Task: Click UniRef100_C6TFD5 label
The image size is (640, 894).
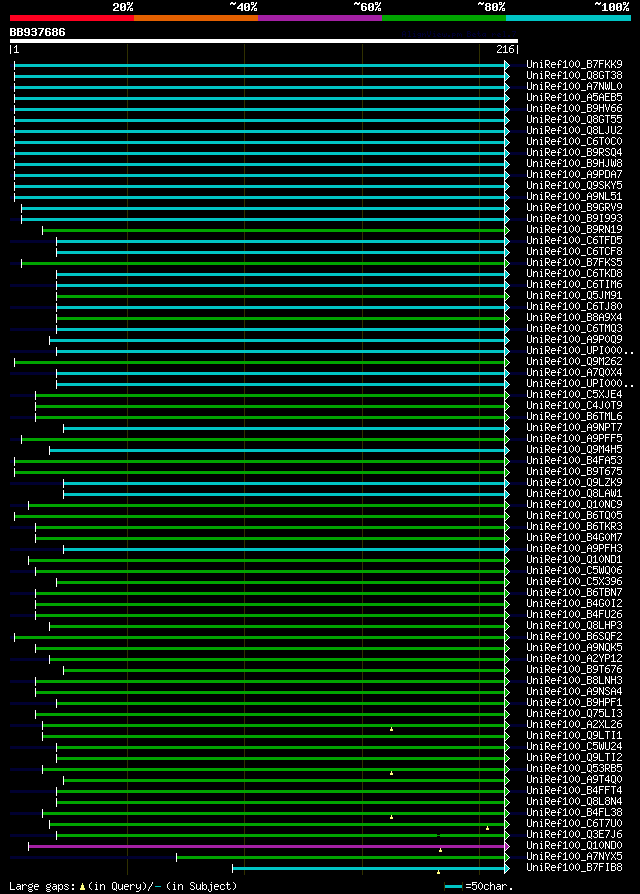Action: 574,241
